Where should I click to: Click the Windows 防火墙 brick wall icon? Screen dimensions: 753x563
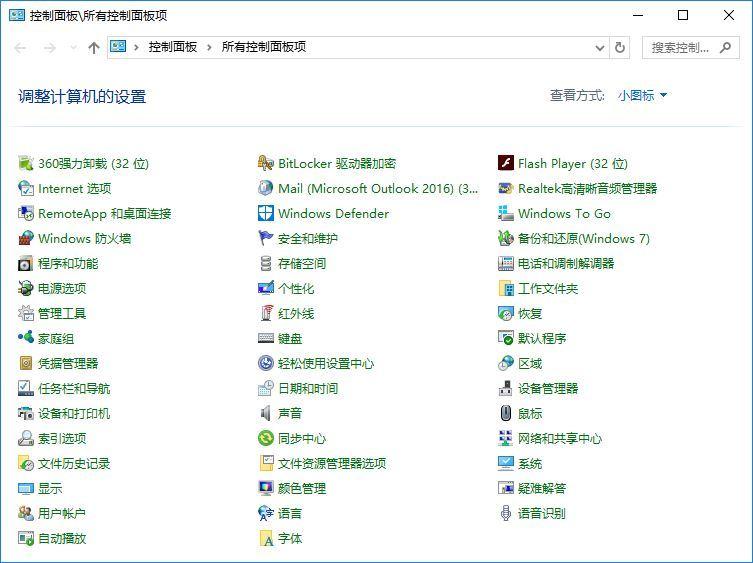pyautogui.click(x=25, y=238)
